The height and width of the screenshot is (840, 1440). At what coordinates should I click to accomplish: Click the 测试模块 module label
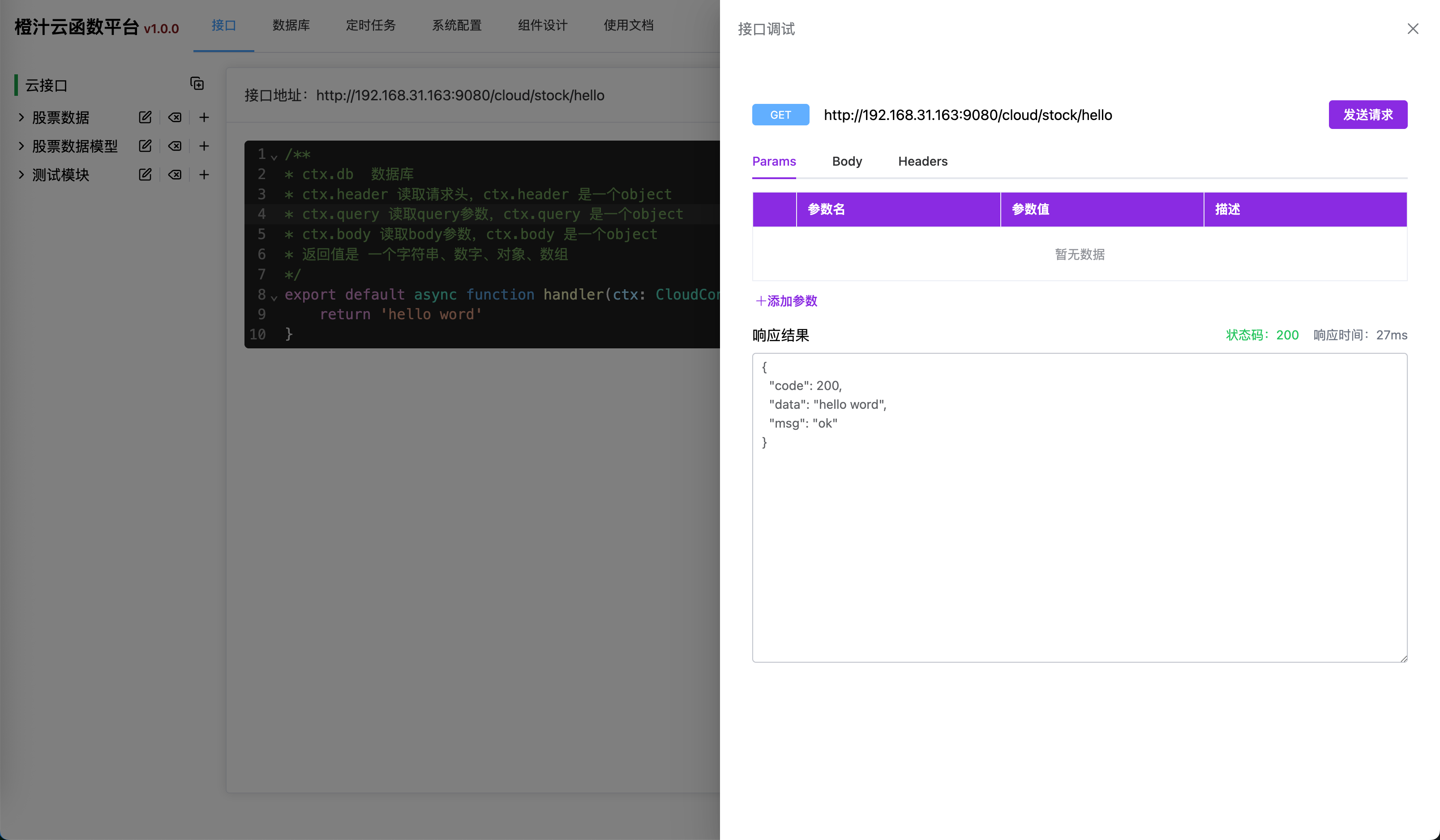(x=60, y=174)
